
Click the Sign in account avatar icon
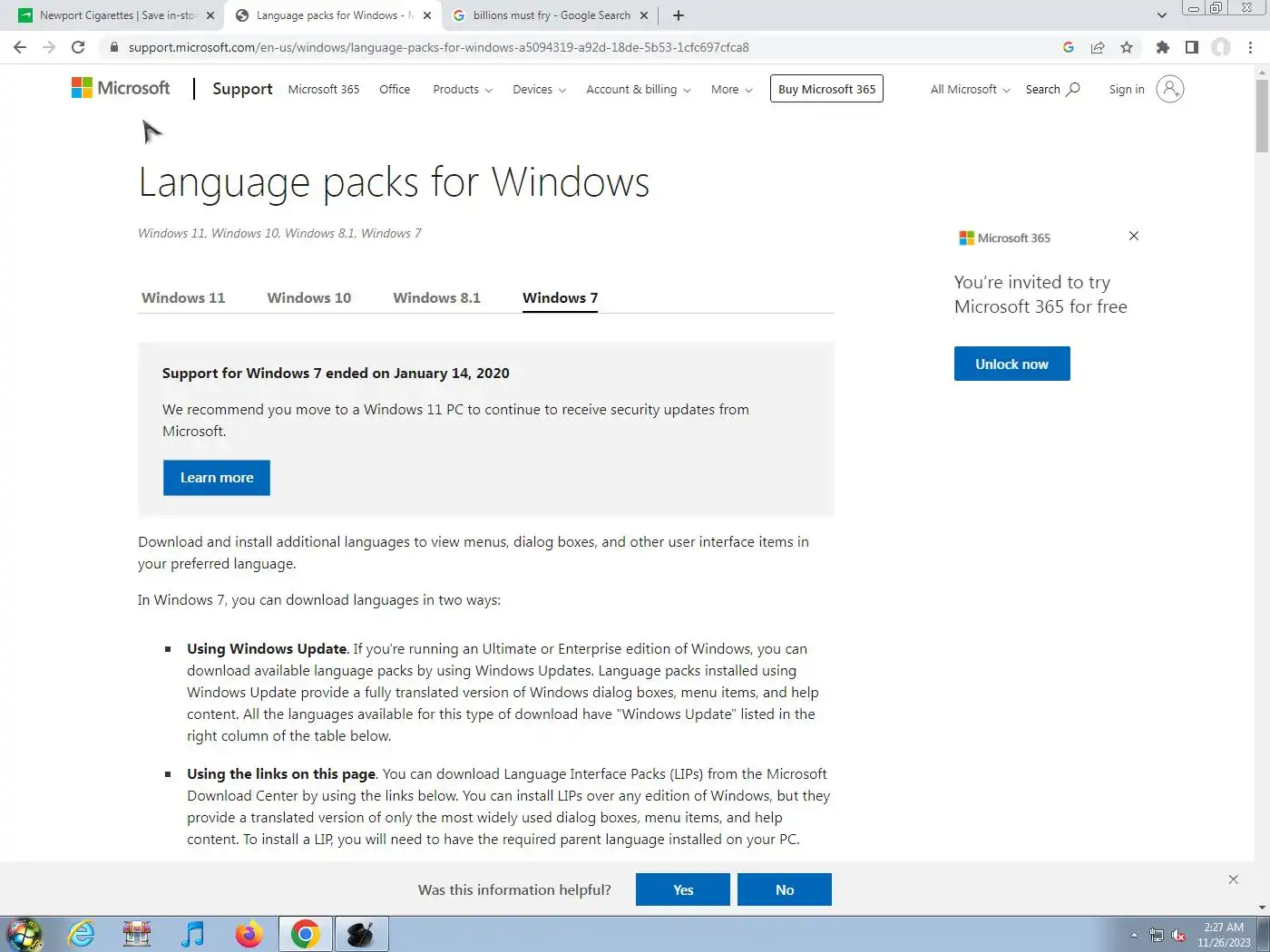pyautogui.click(x=1170, y=89)
